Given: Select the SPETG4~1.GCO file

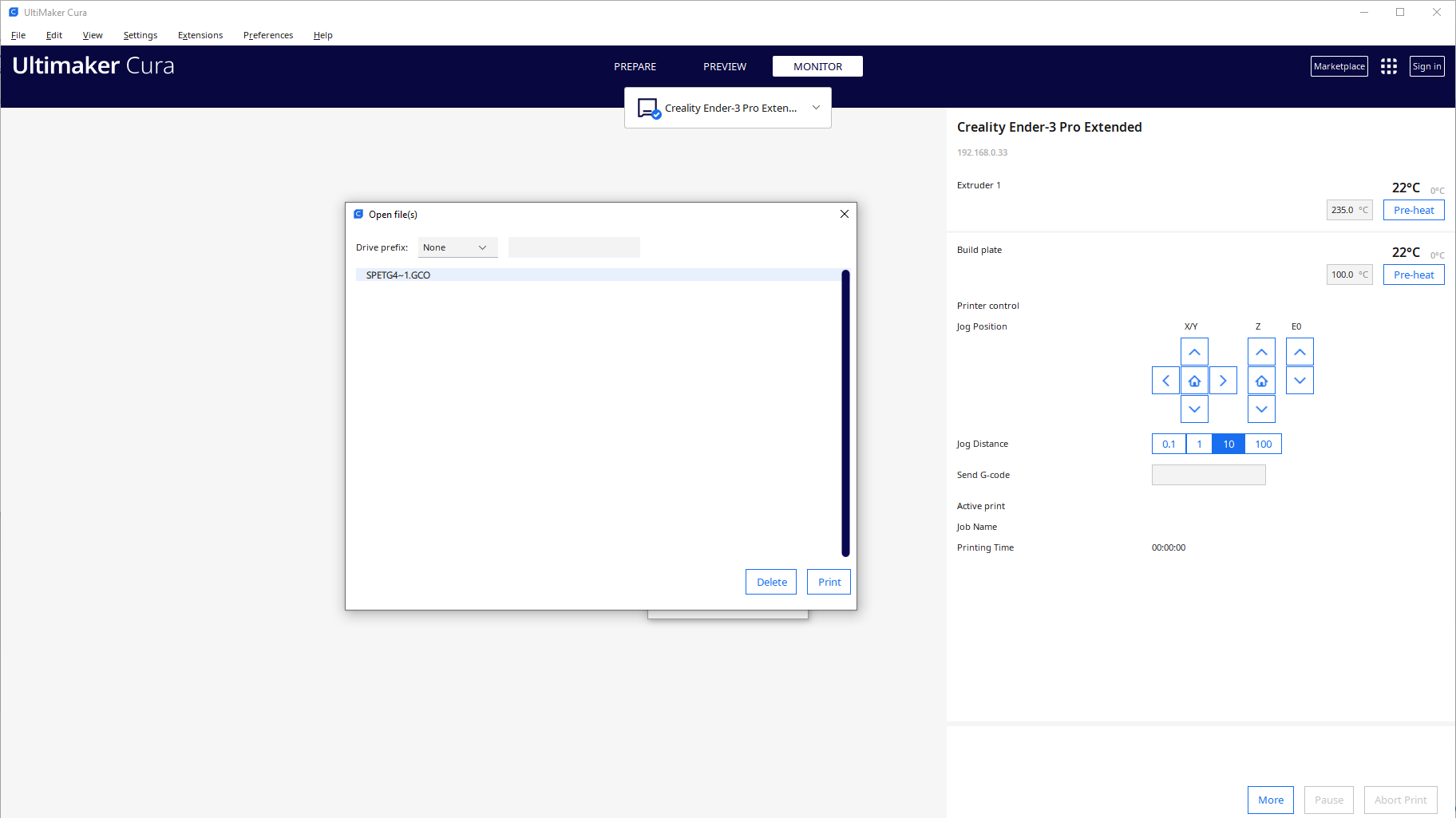Looking at the screenshot, I should click(x=598, y=275).
